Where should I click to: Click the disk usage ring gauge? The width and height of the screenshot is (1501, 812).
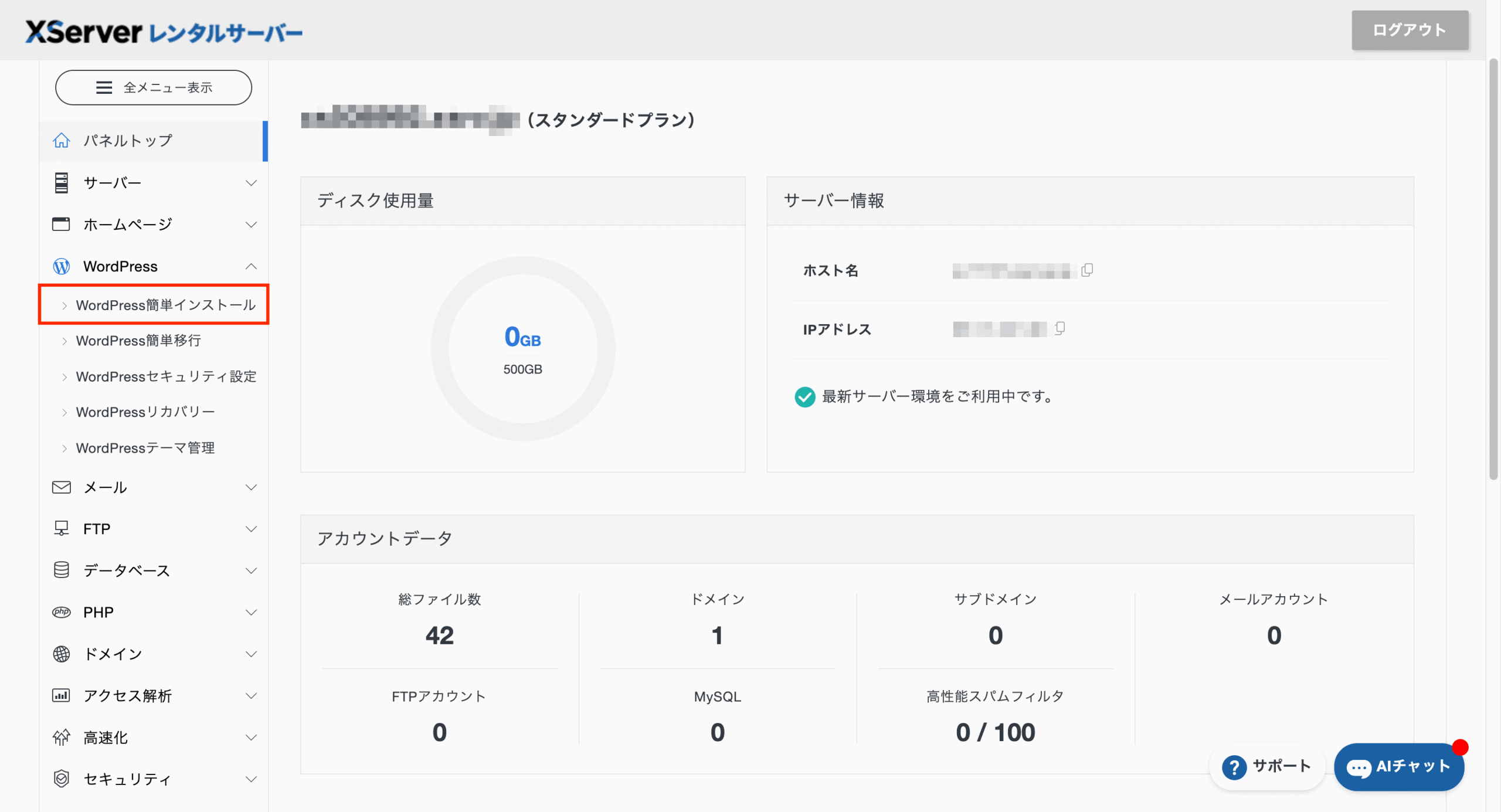point(523,349)
